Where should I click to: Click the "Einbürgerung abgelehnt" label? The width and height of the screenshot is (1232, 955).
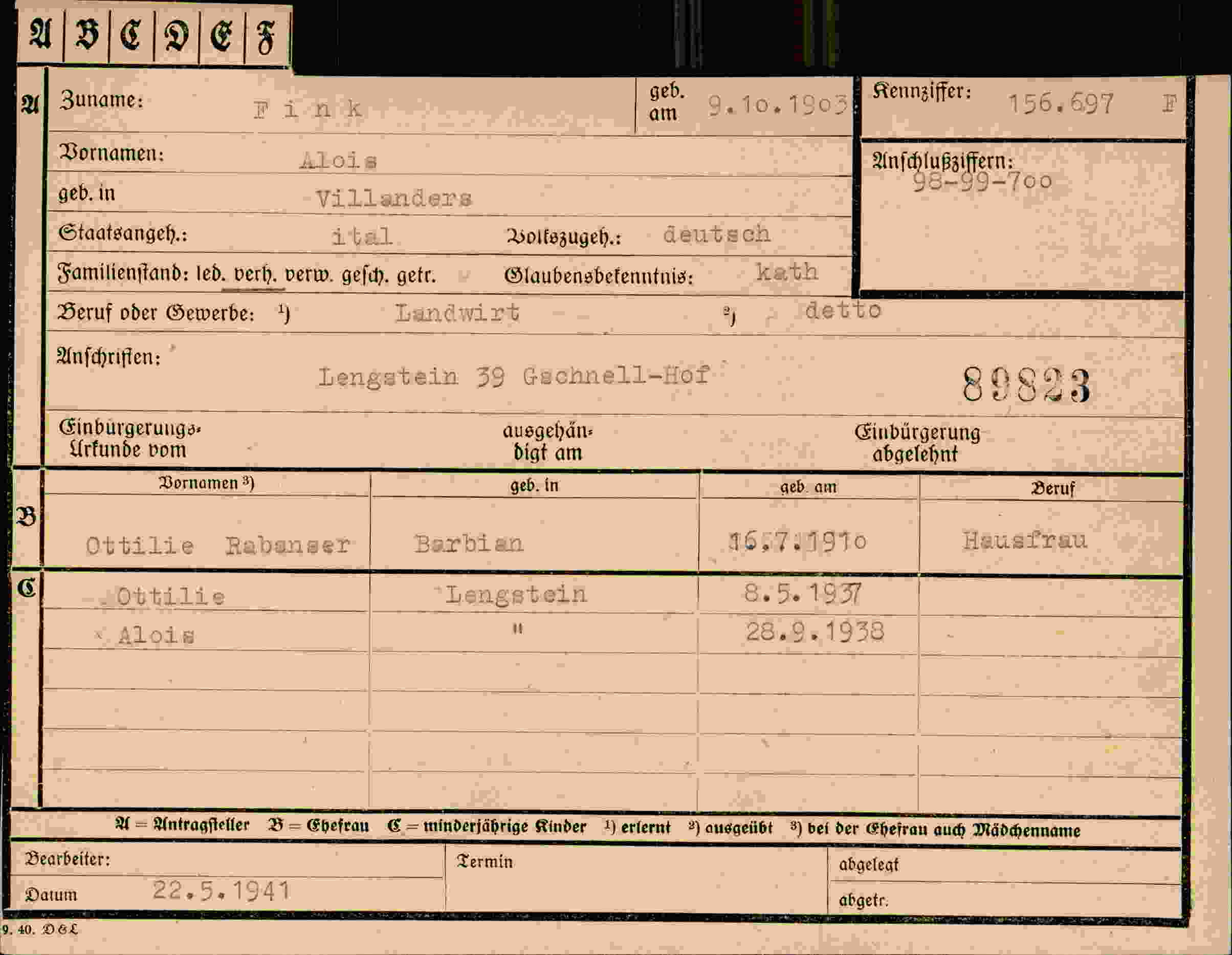pyautogui.click(x=917, y=443)
